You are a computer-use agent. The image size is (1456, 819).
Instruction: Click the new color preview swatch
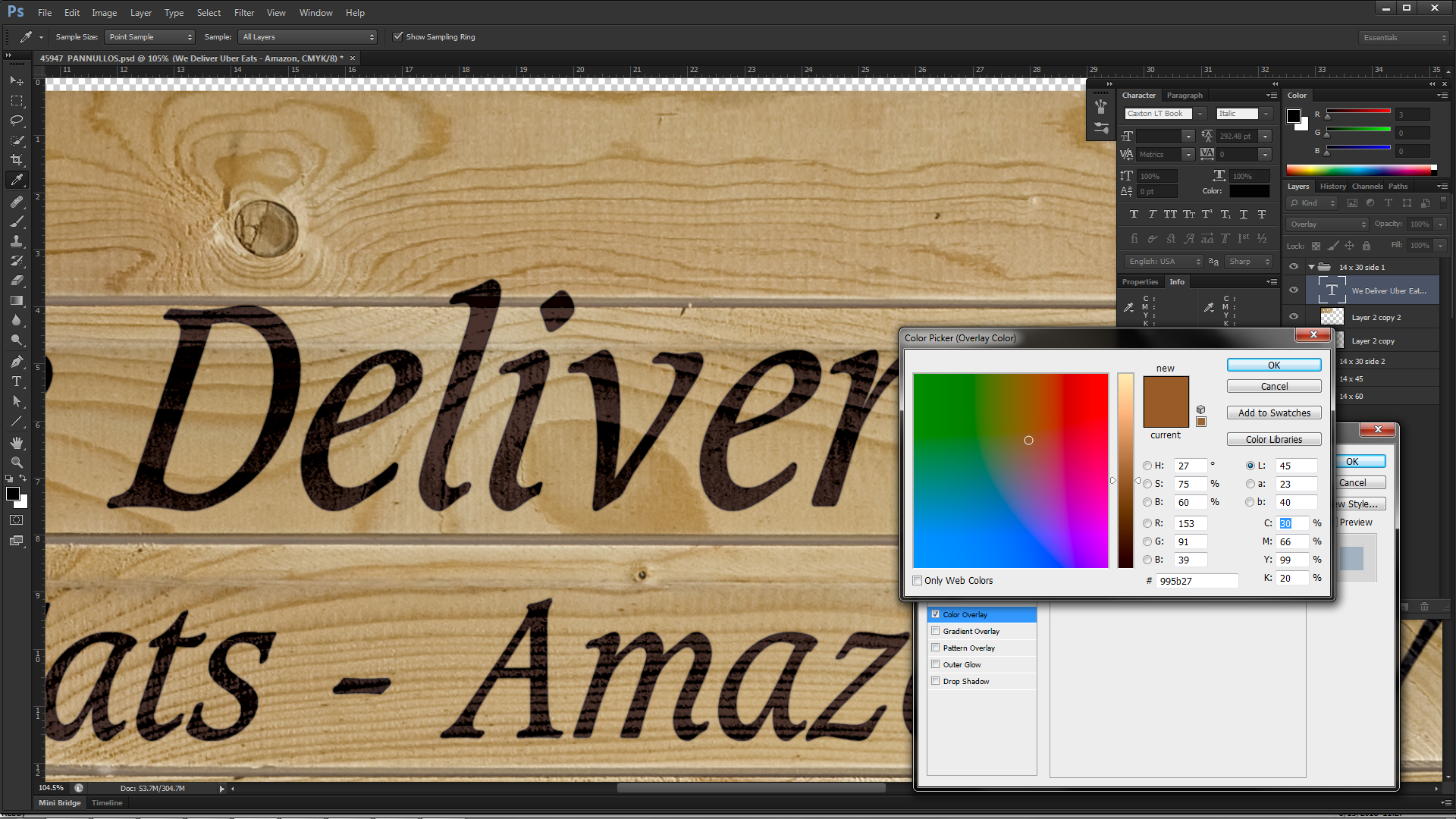[1166, 389]
